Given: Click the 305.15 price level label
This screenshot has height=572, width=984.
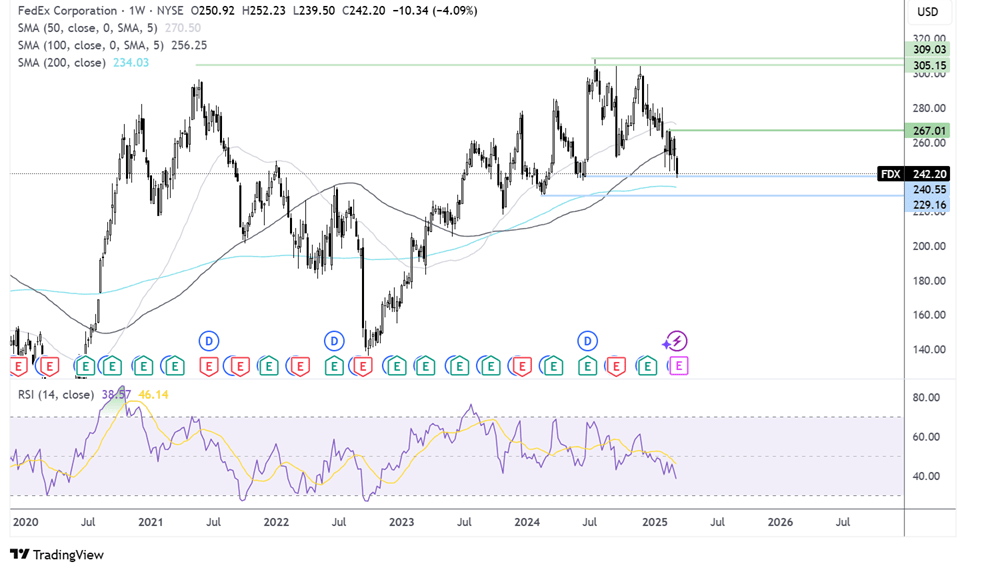Looking at the screenshot, I should pos(929,65).
